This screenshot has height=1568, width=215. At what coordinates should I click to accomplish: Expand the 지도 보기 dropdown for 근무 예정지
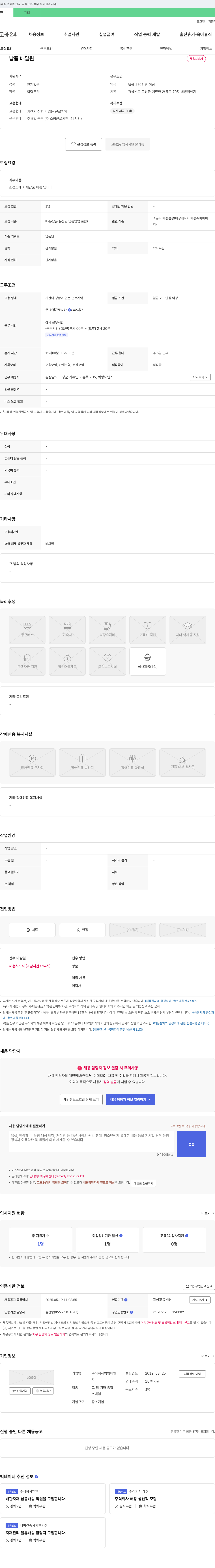[x=200, y=377]
